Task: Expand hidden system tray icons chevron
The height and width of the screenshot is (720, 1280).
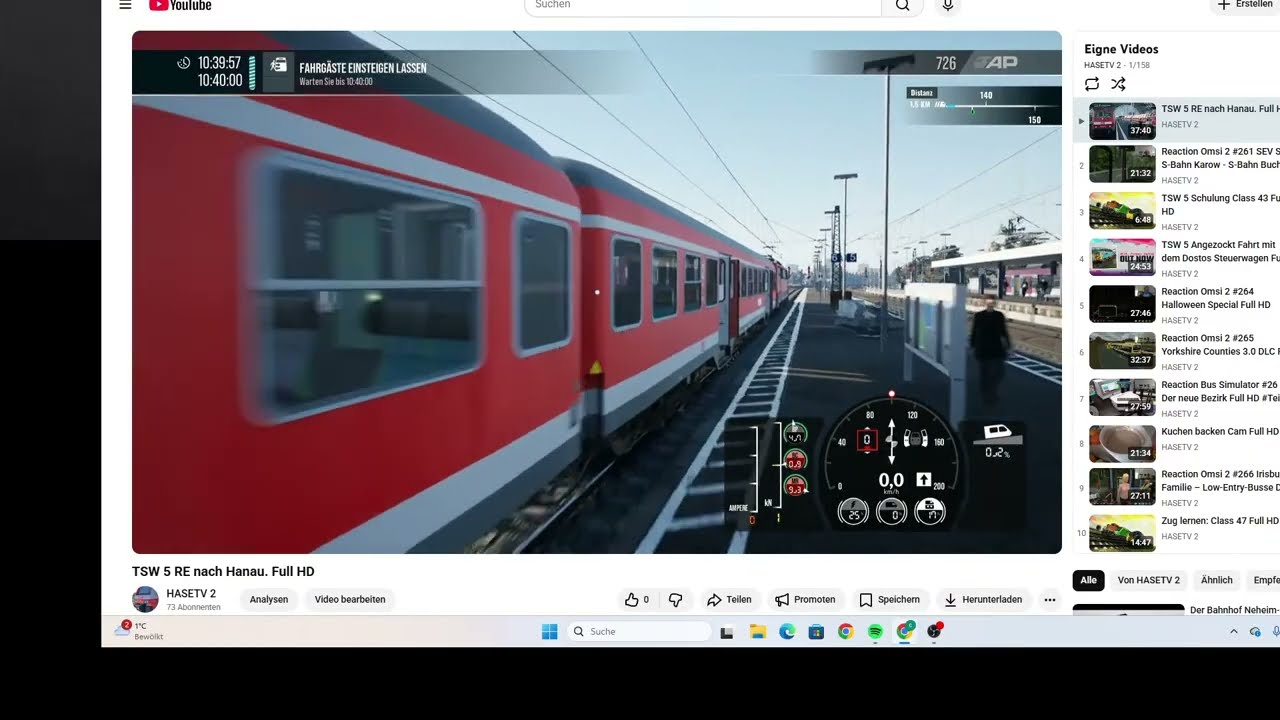Action: coord(1233,631)
